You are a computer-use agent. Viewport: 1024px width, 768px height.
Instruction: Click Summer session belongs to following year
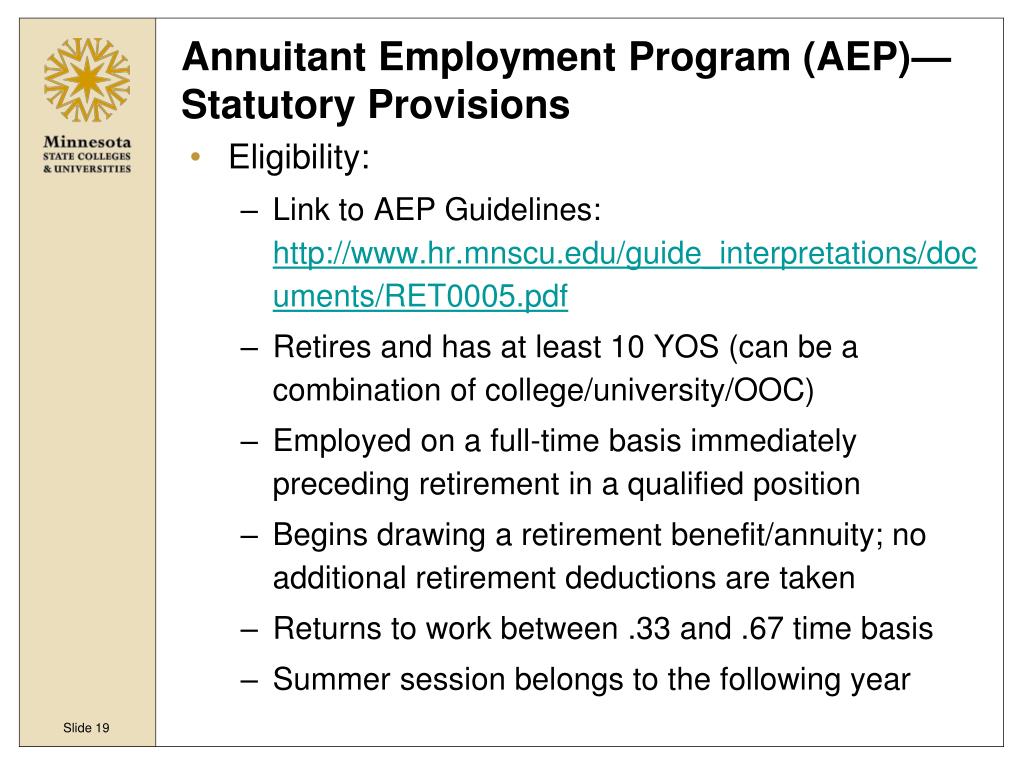coord(591,679)
